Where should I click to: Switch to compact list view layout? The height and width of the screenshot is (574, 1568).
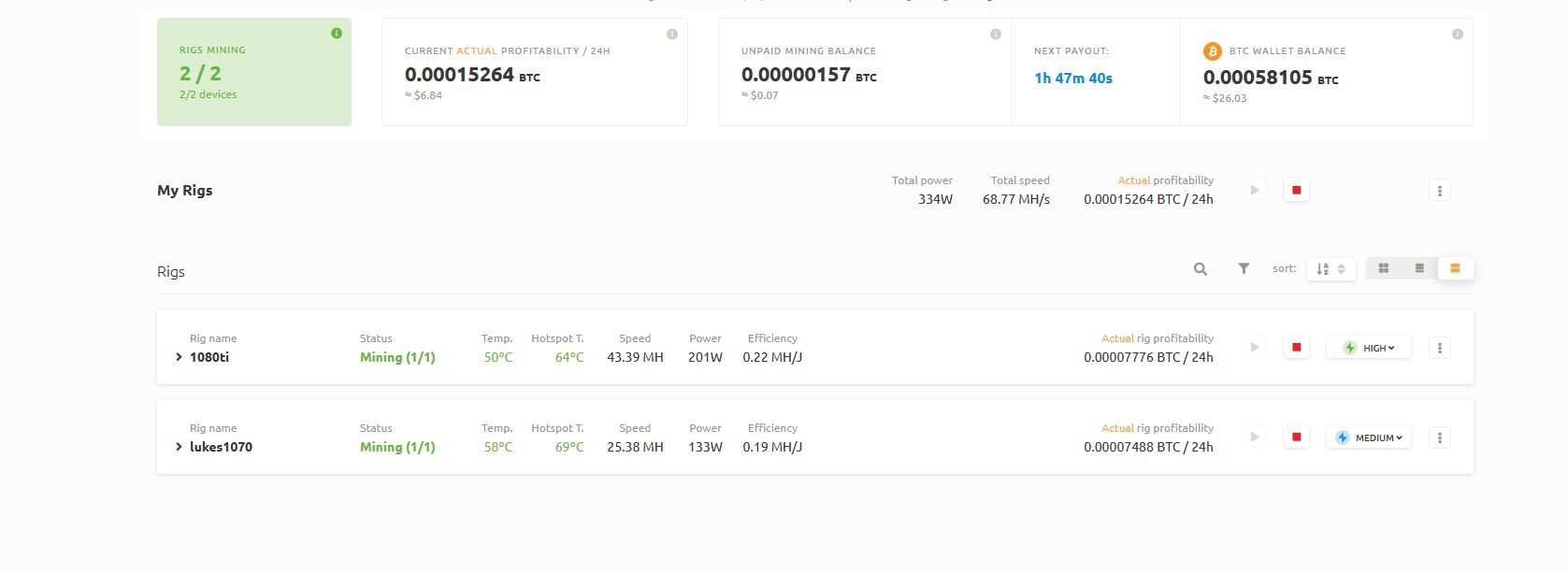[1419, 269]
